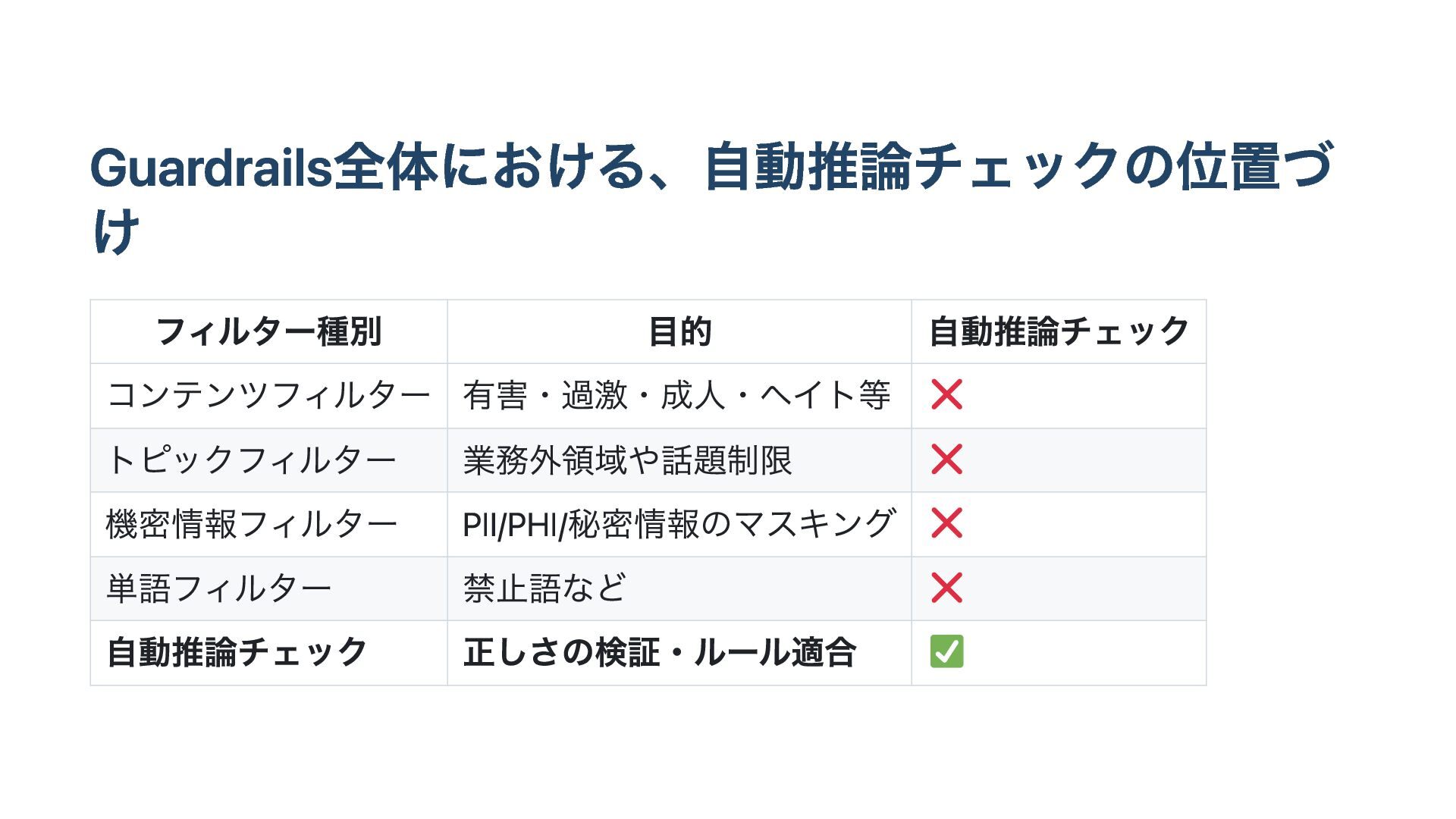Image resolution: width=1456 pixels, height=819 pixels.
Task: Select the slide title starting with Guardrails全体
Action: point(711,167)
